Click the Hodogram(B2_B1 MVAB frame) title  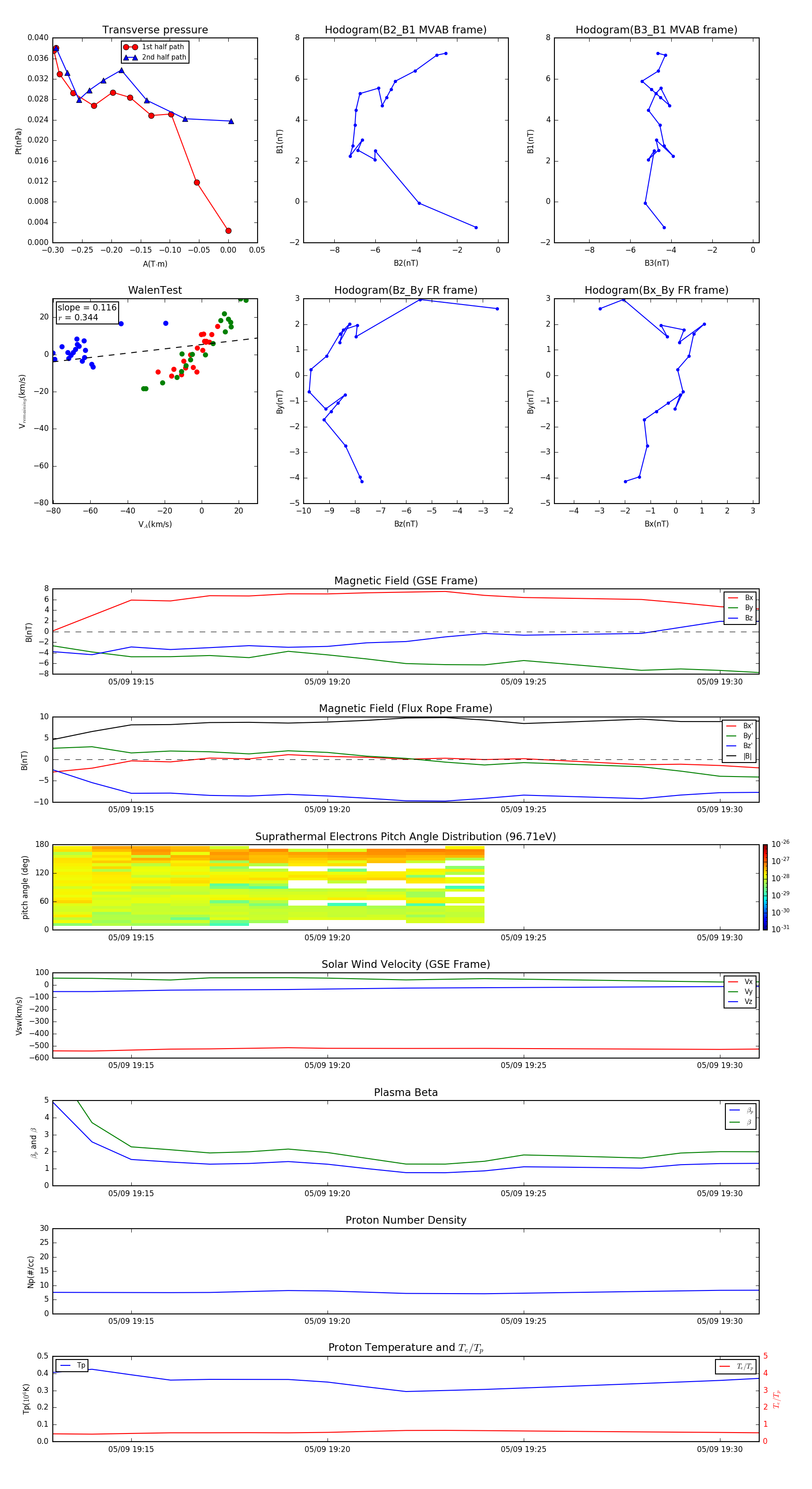pos(405,30)
